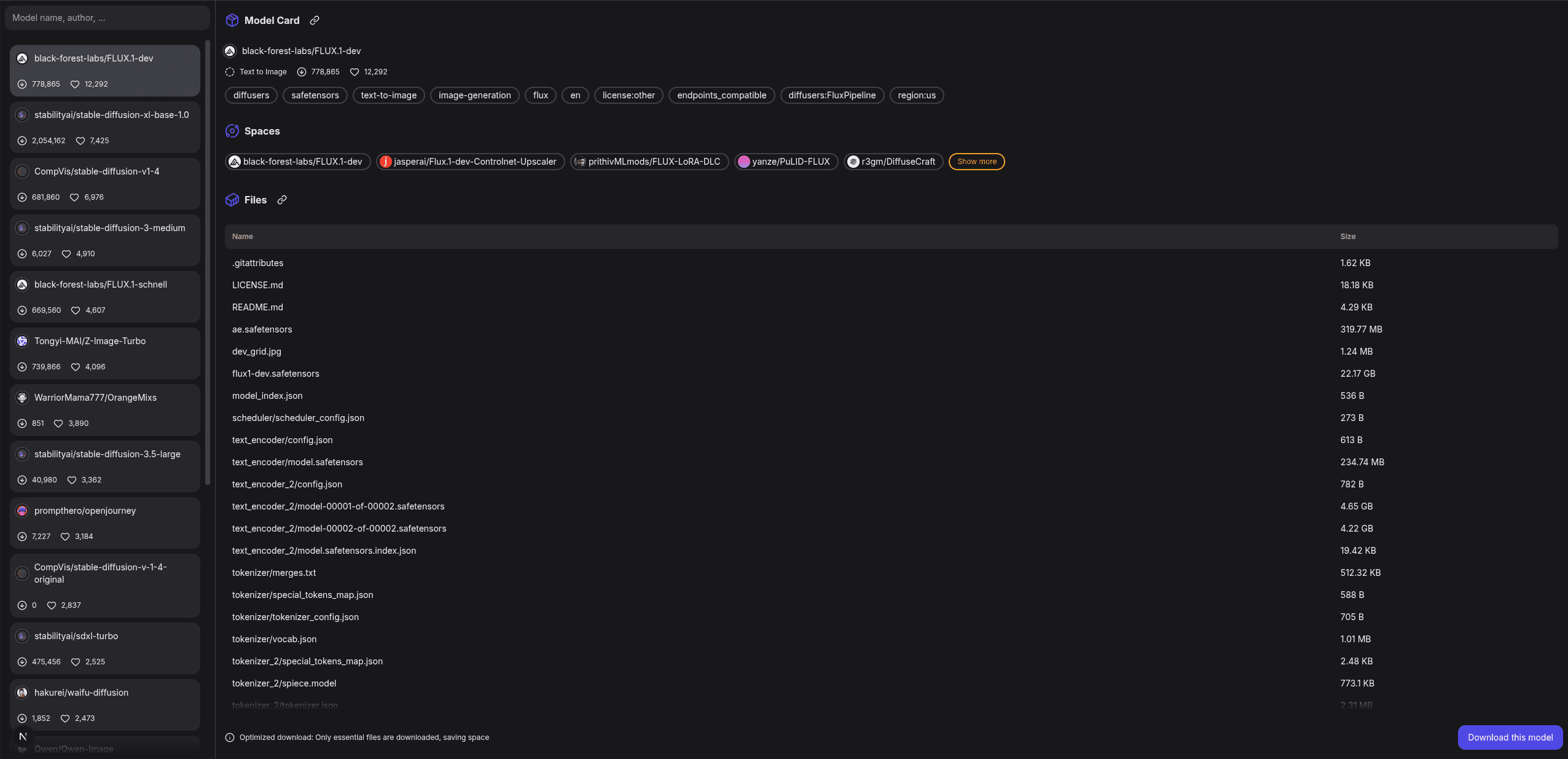Click the link icon beside Files heading

281,200
